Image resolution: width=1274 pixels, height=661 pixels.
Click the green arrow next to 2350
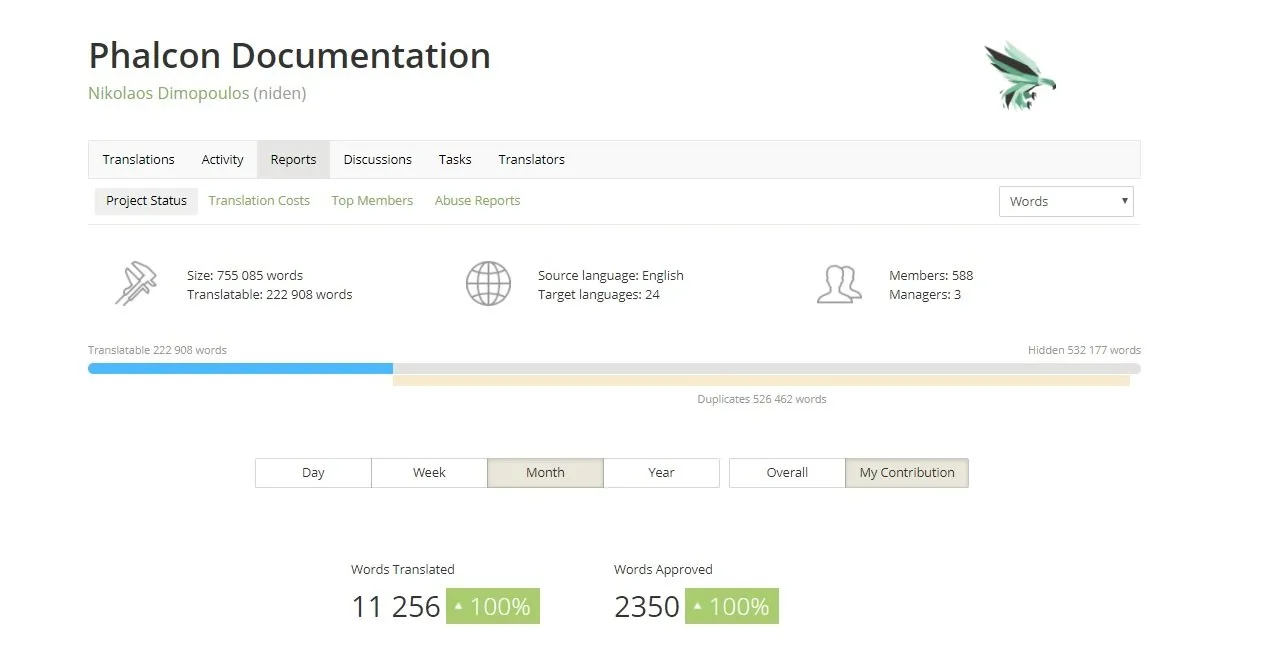coord(697,606)
